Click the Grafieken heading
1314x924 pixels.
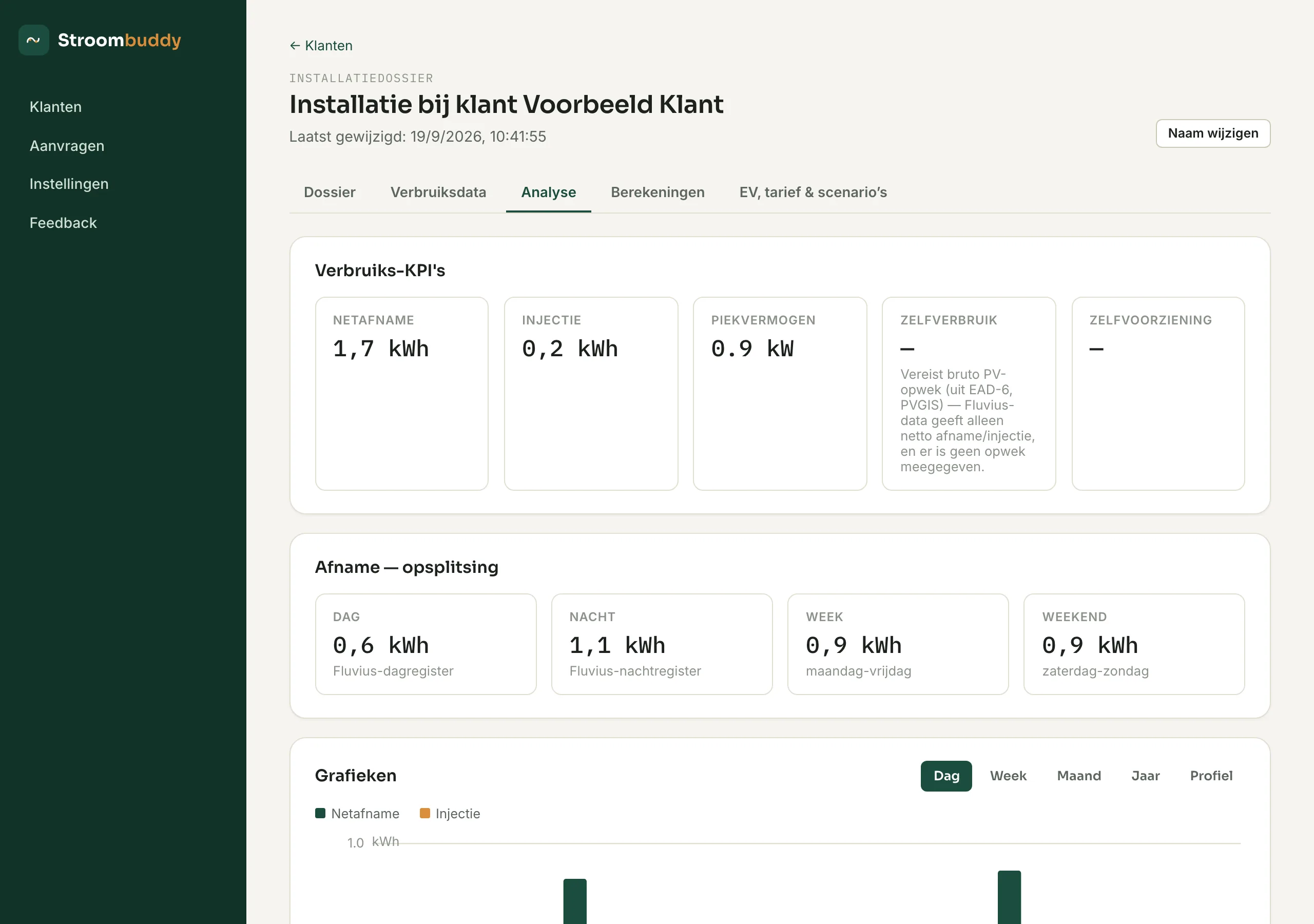355,776
